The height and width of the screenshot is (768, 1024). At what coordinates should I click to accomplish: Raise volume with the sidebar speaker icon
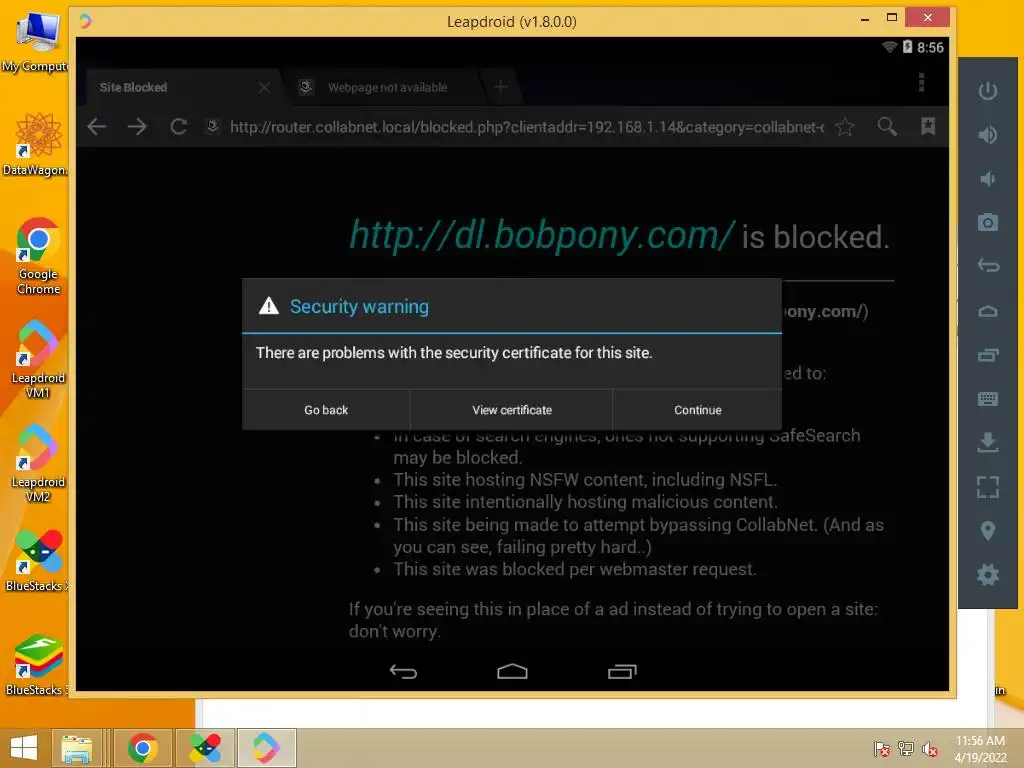point(987,135)
